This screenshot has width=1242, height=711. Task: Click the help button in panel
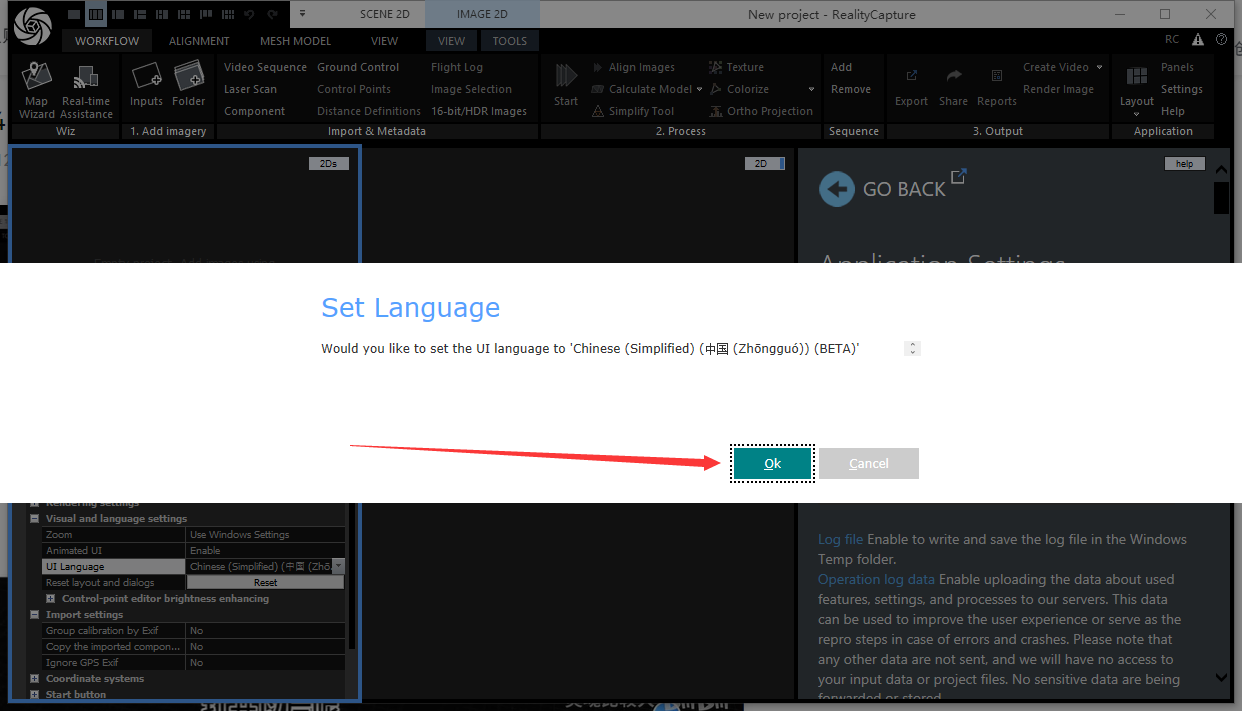coord(1185,164)
